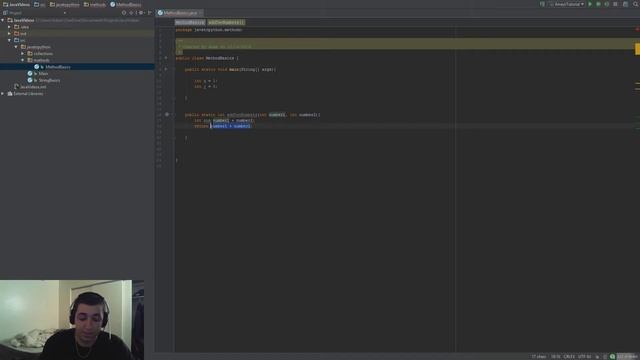The width and height of the screenshot is (640, 360).
Task: Click the package declaration line
Action: pyautogui.click(x=209, y=30)
